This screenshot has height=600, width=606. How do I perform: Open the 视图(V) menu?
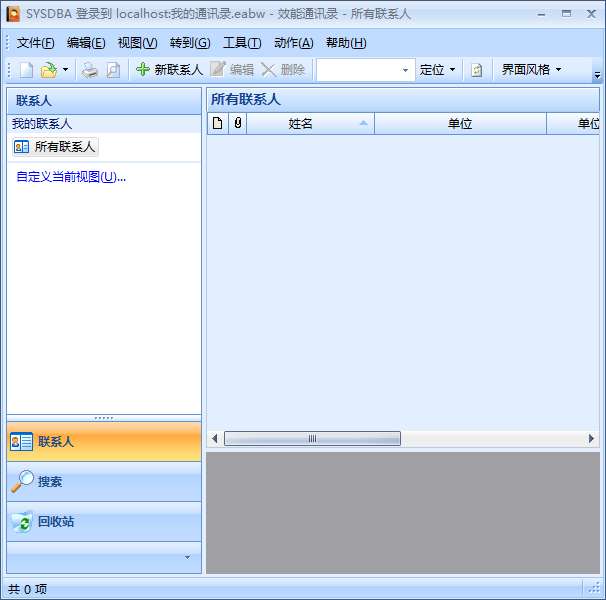(137, 43)
